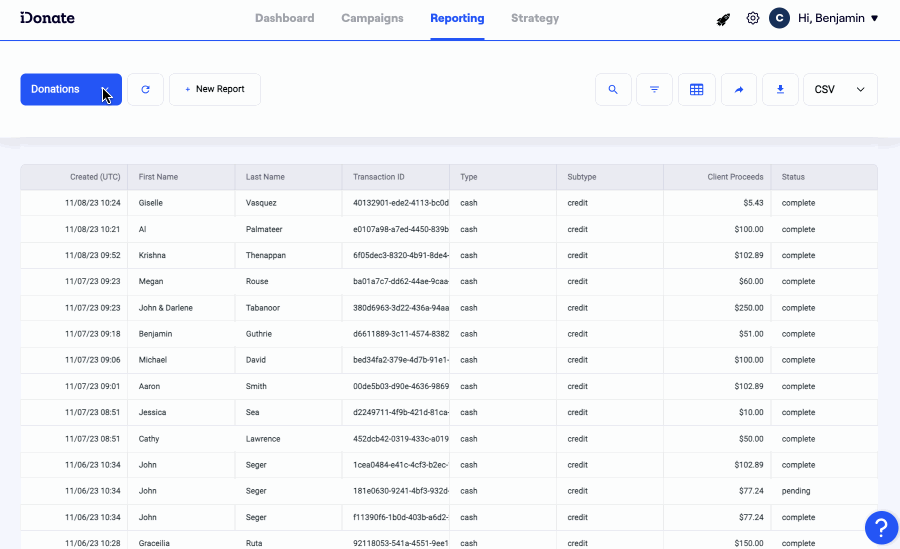900x549 pixels.
Task: Go to the Dashboard tab
Action: [285, 18]
